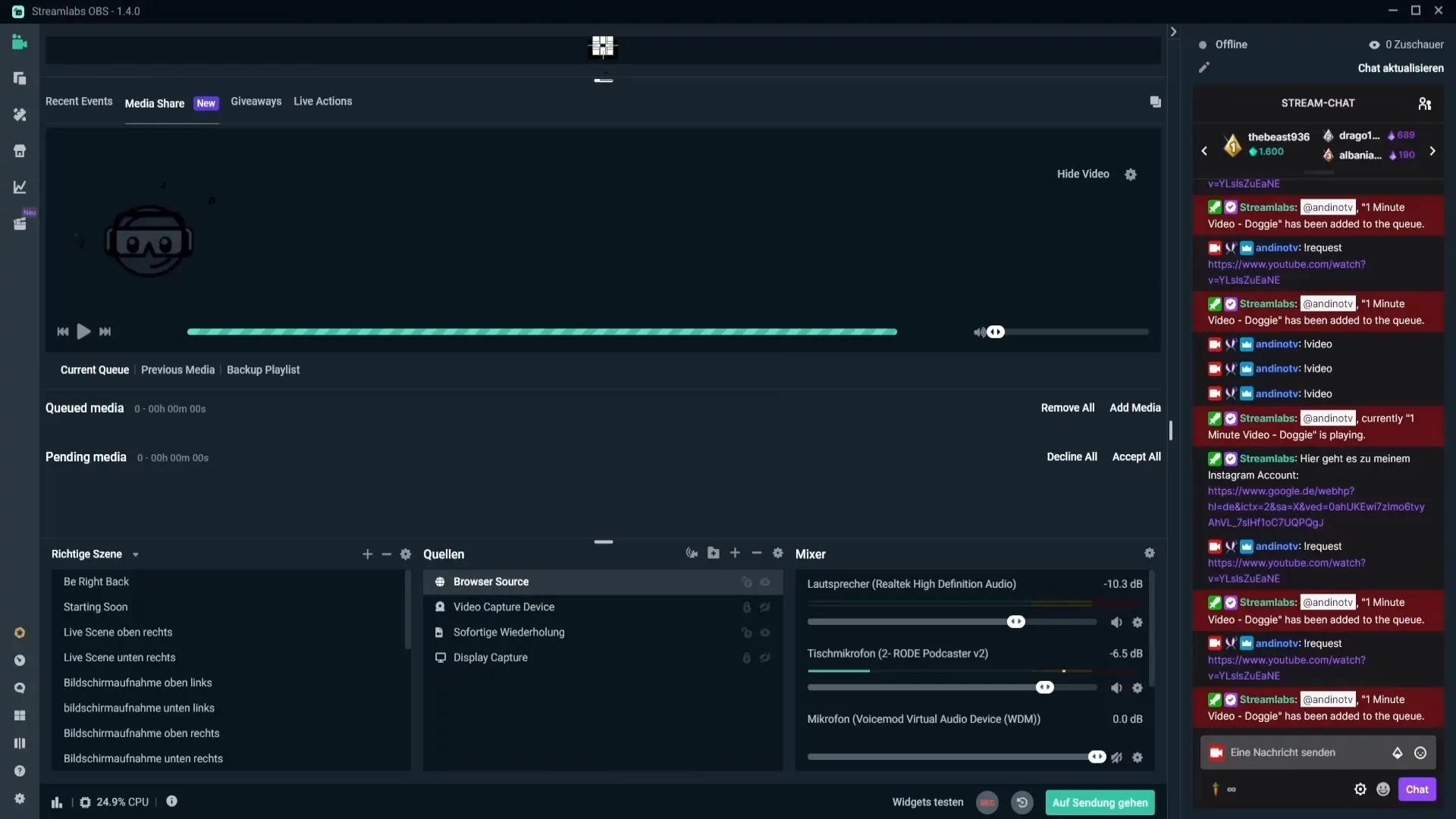The width and height of the screenshot is (1456, 819).
Task: Toggle visibility of Browser Source
Action: click(x=765, y=582)
